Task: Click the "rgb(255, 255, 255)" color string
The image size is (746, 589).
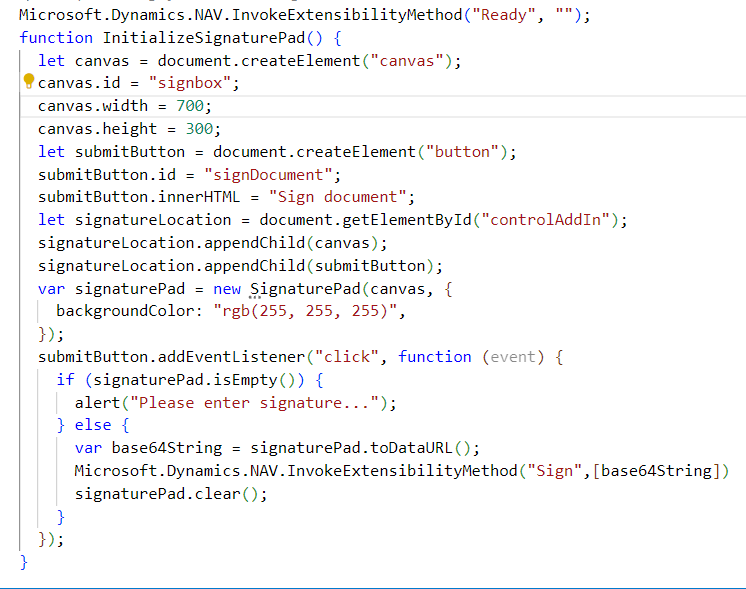Action: point(305,311)
